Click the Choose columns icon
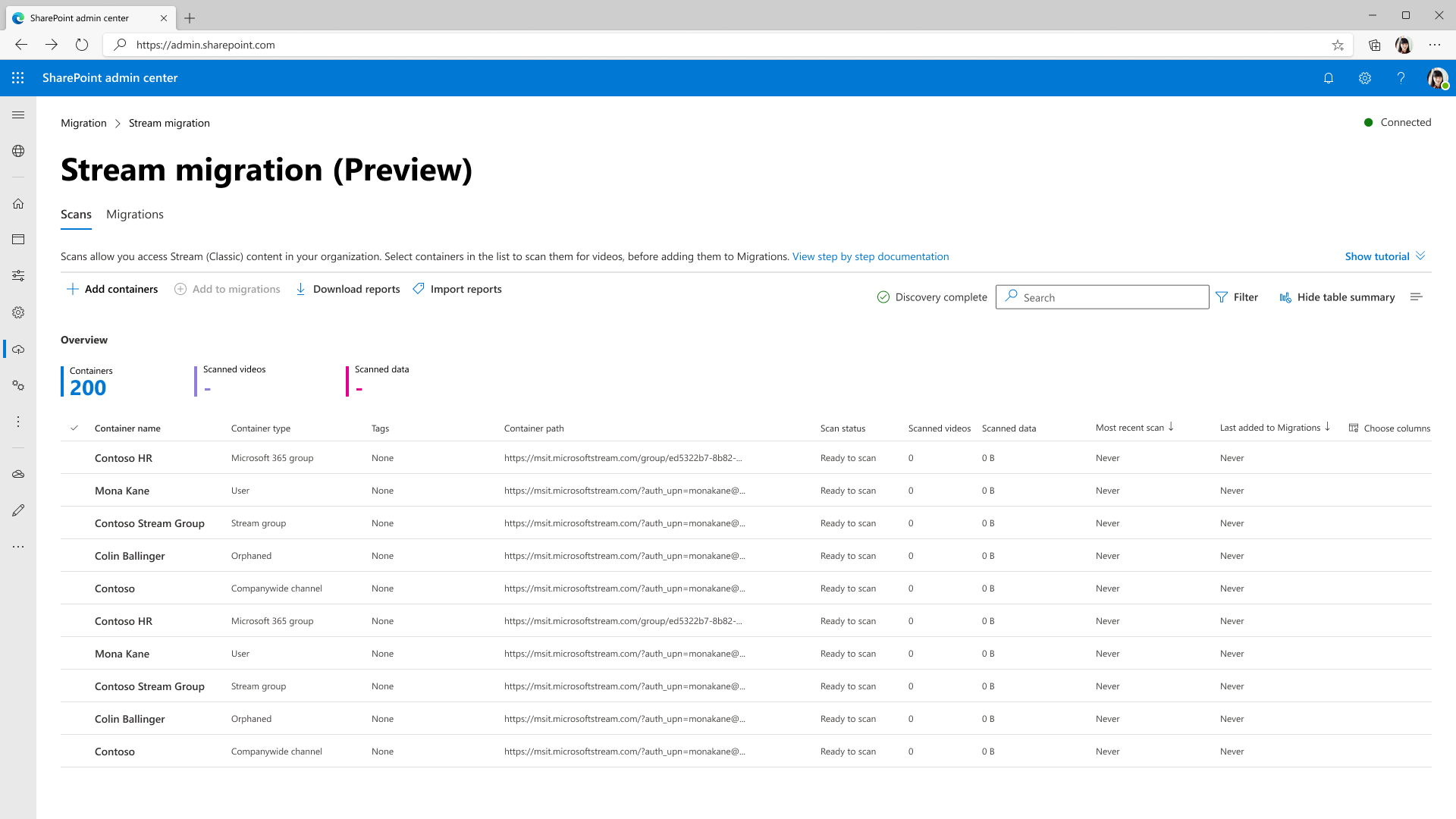The height and width of the screenshot is (819, 1456). click(x=1354, y=428)
